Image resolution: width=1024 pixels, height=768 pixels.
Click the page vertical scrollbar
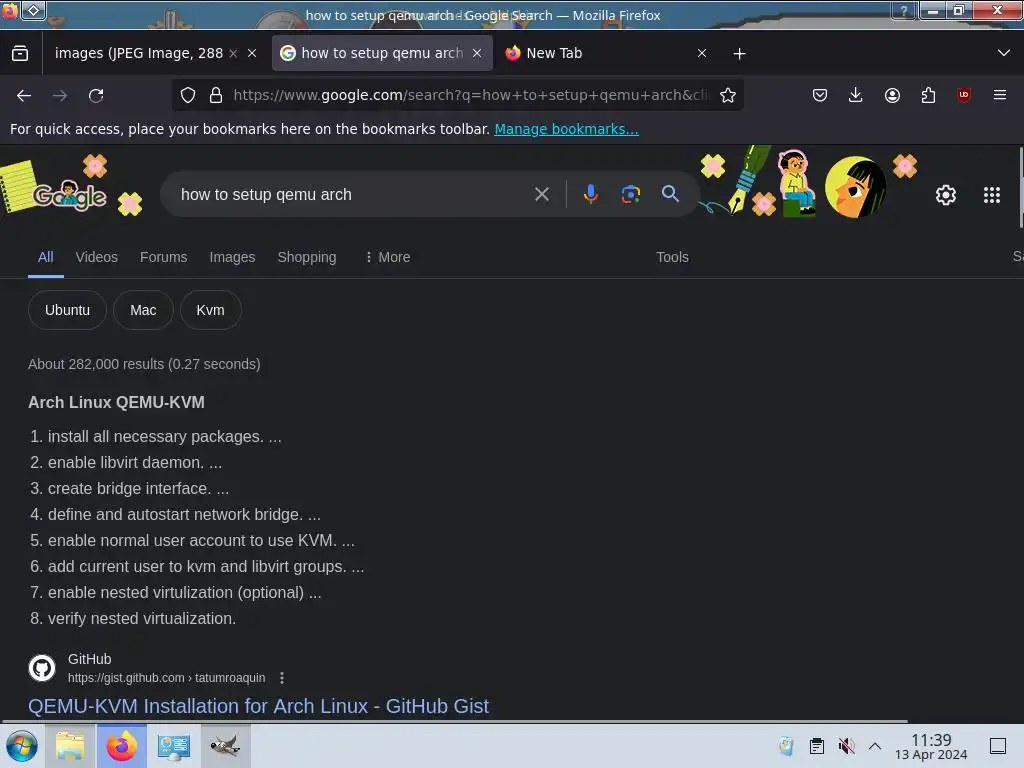coord(1020,188)
